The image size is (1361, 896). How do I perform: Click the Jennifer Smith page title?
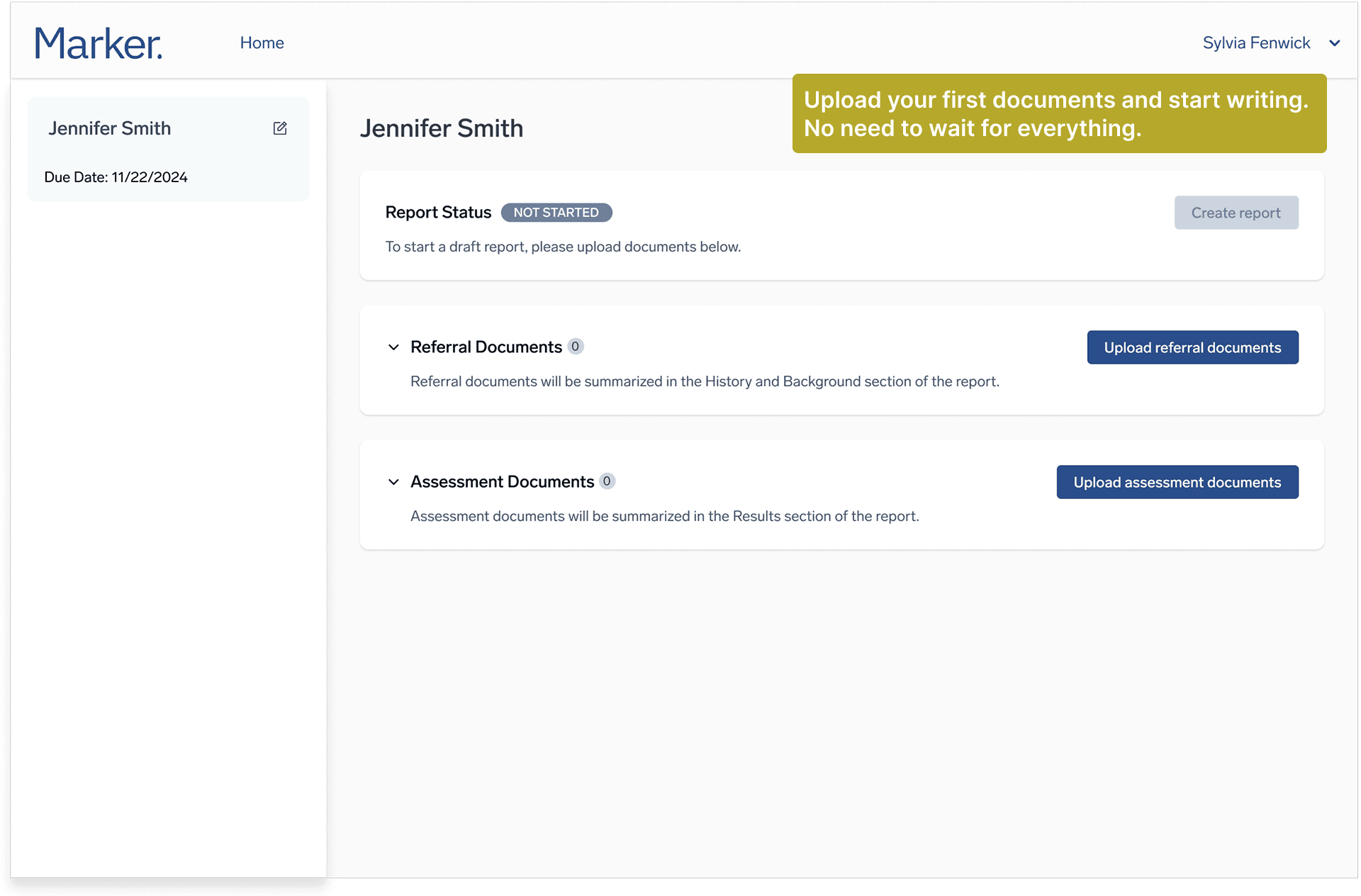click(441, 128)
